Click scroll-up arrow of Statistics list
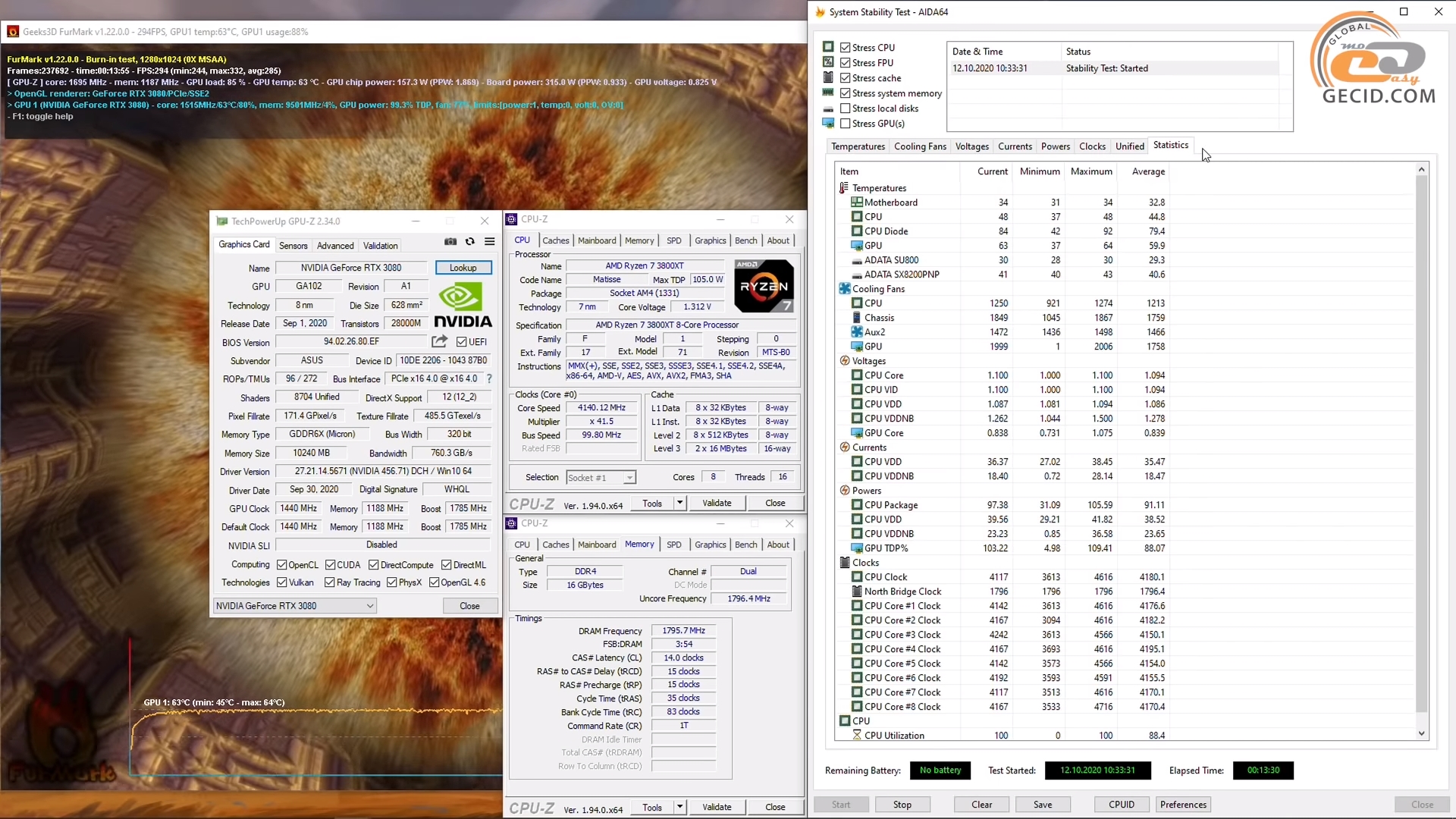1456x819 pixels. point(1422,170)
